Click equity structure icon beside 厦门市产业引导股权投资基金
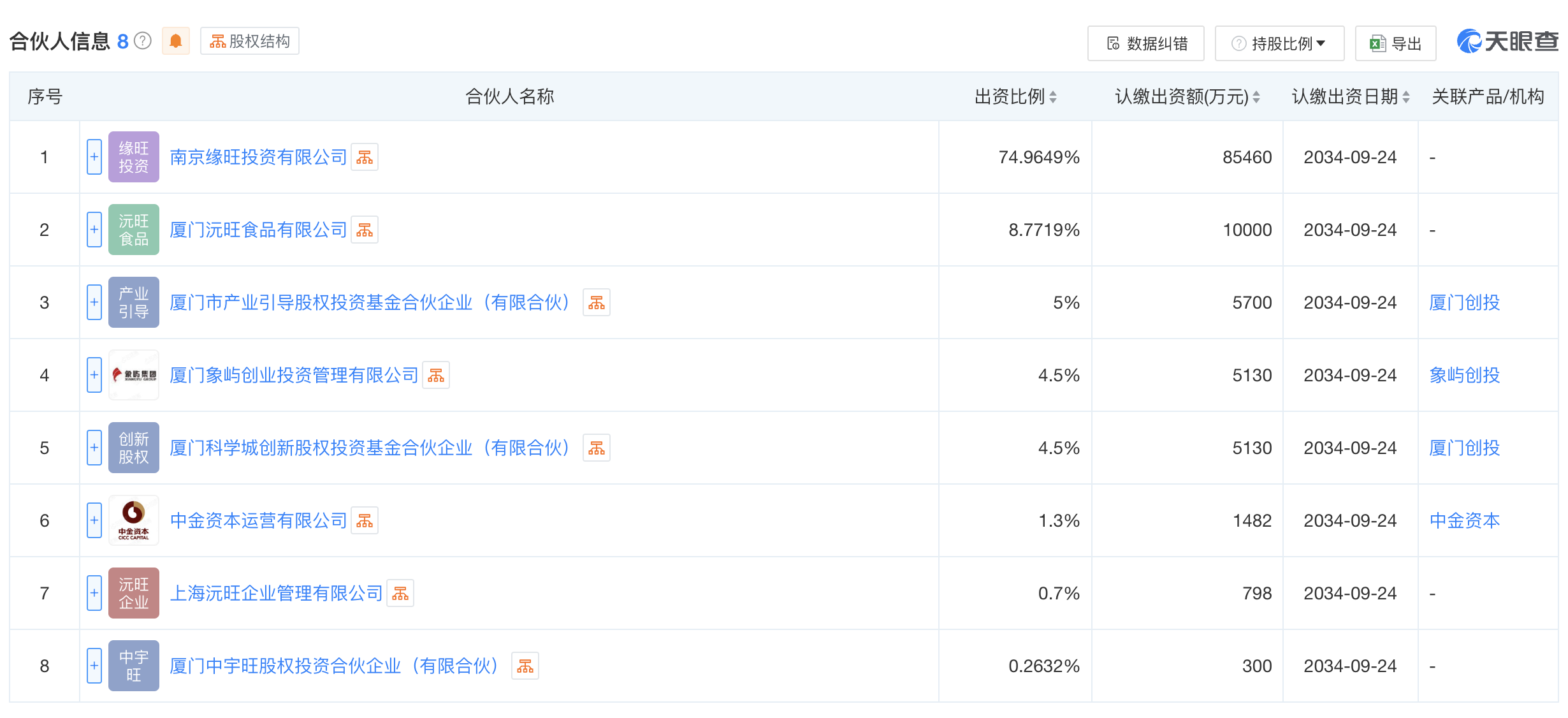This screenshot has width=1568, height=718. [x=597, y=302]
